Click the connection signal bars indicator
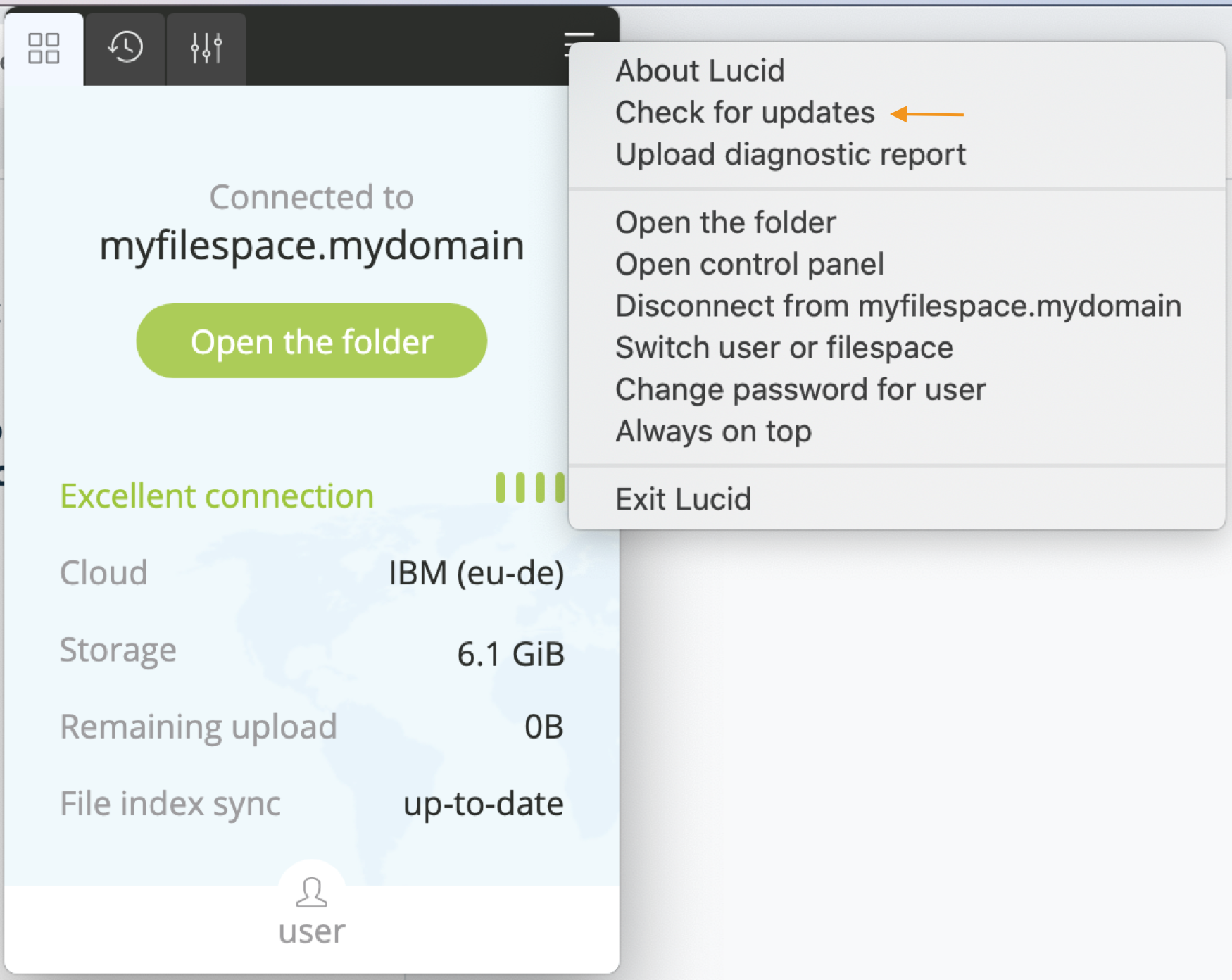 [x=530, y=488]
